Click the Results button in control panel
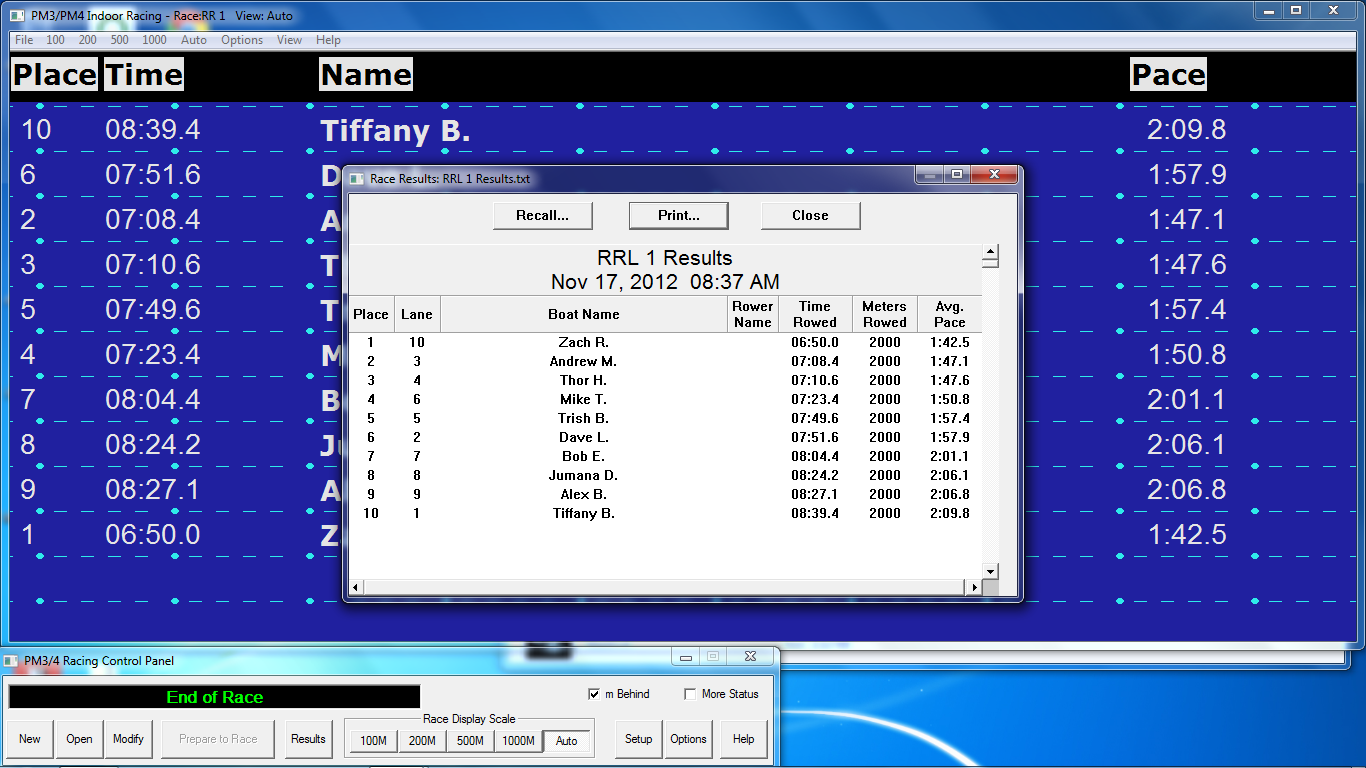 [308, 739]
